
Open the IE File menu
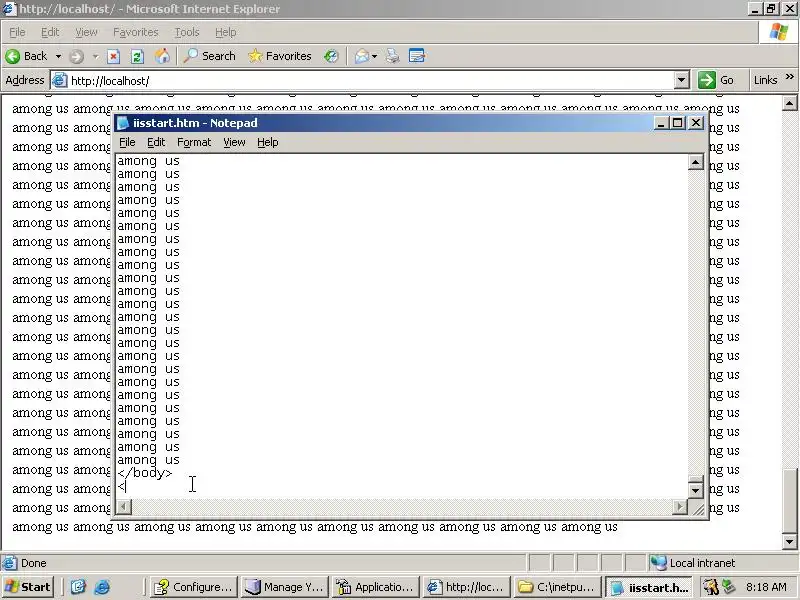pyautogui.click(x=17, y=32)
